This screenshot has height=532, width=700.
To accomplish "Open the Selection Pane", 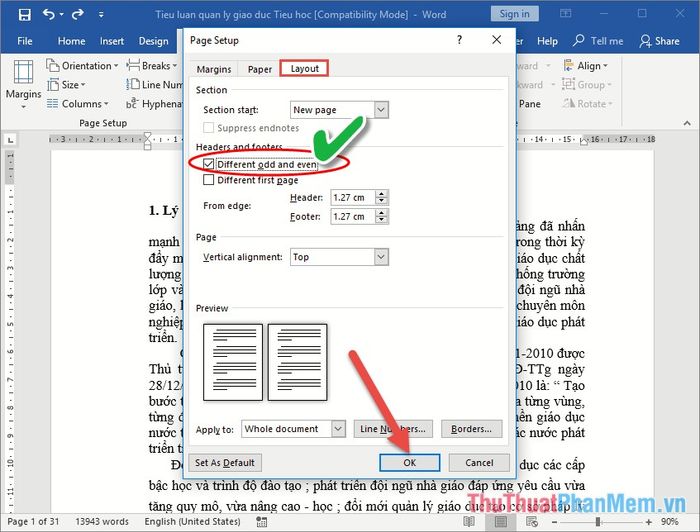I will click(x=529, y=104).
